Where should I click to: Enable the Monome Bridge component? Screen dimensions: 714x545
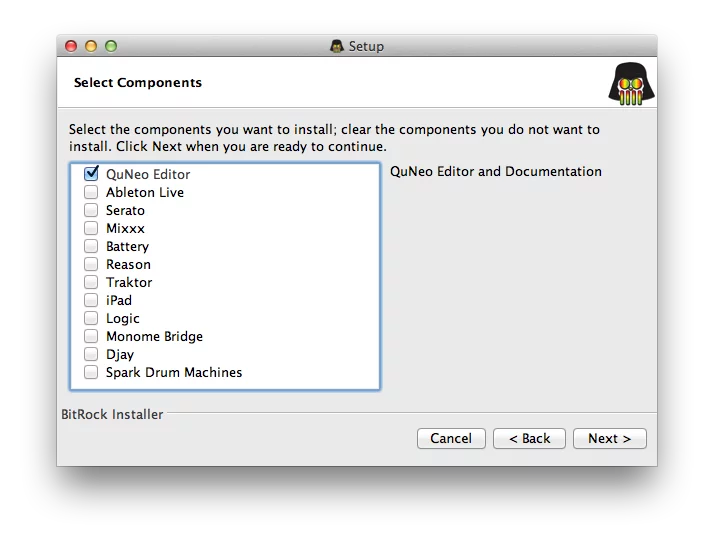click(91, 336)
